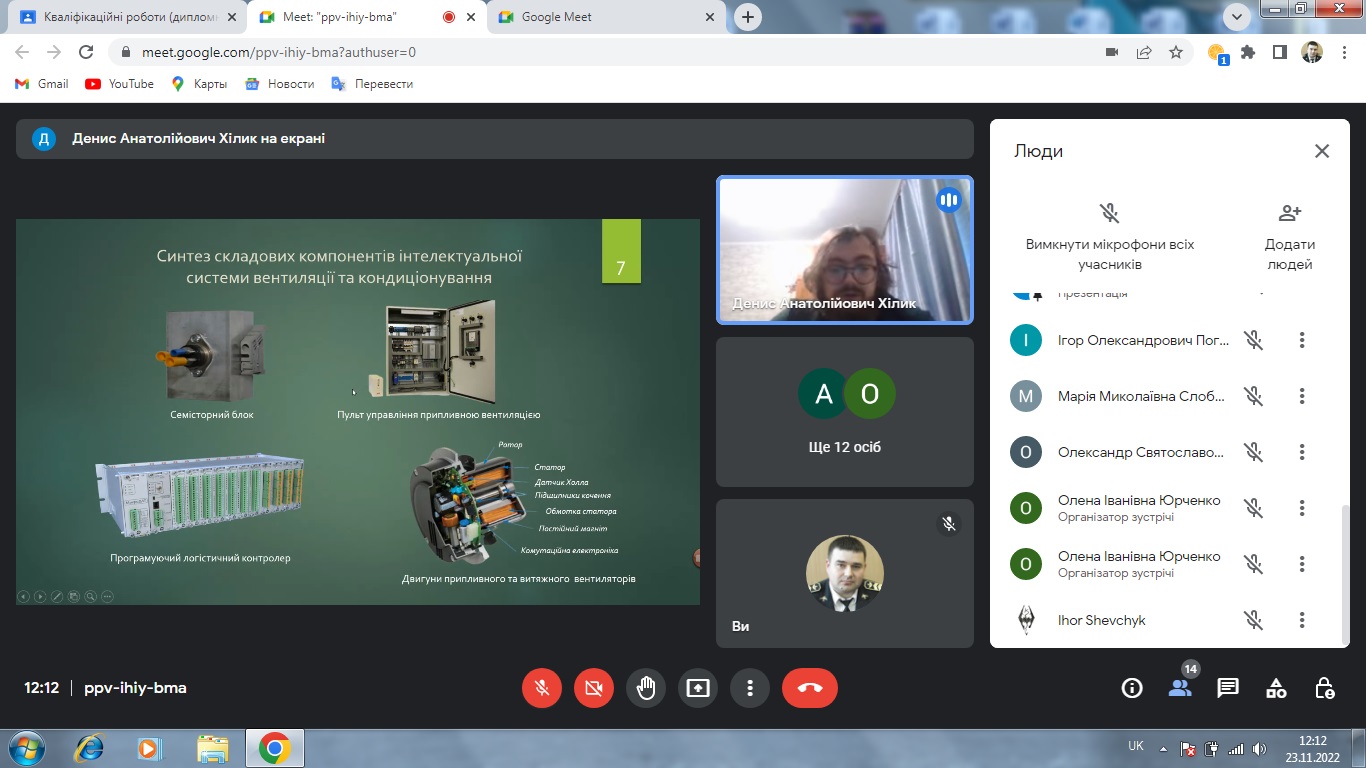Open more actions for Ігор Олександрович
The width and height of the screenshot is (1366, 768).
[x=1302, y=340]
